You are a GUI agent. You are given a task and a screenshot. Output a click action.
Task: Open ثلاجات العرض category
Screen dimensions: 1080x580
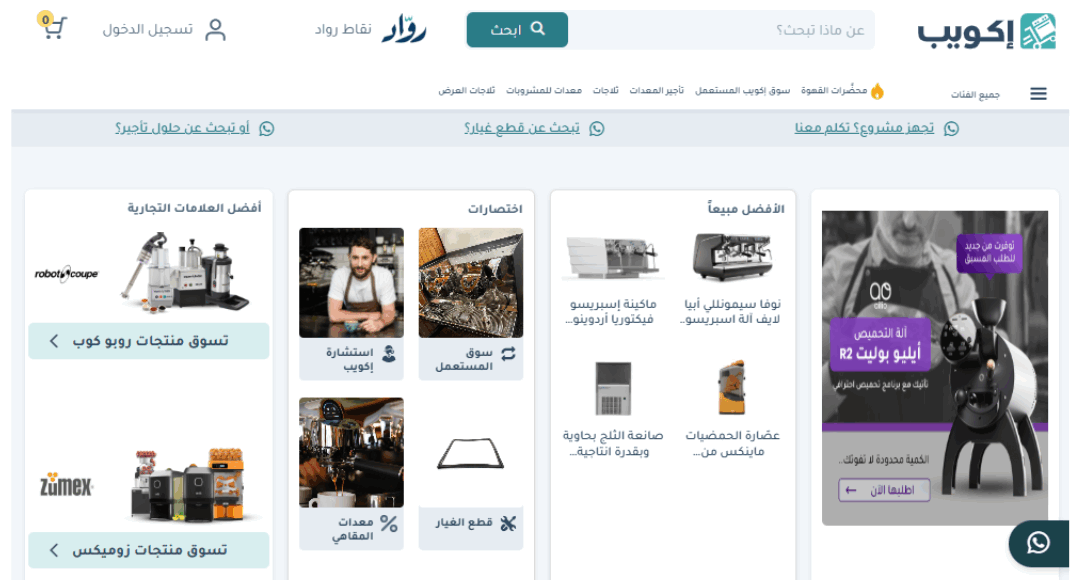466,91
